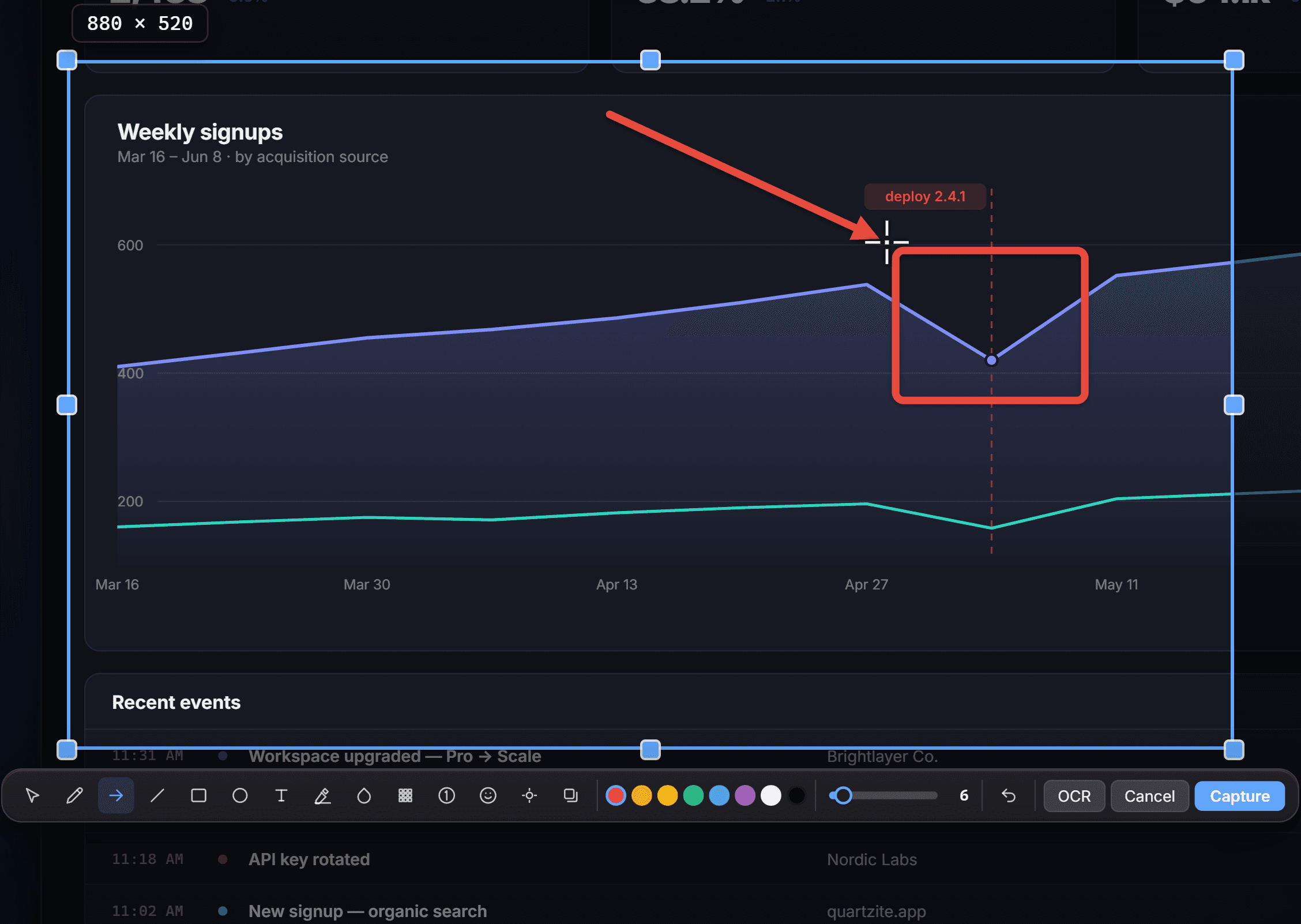Click the 'New signup — organic search' event

pos(368,911)
